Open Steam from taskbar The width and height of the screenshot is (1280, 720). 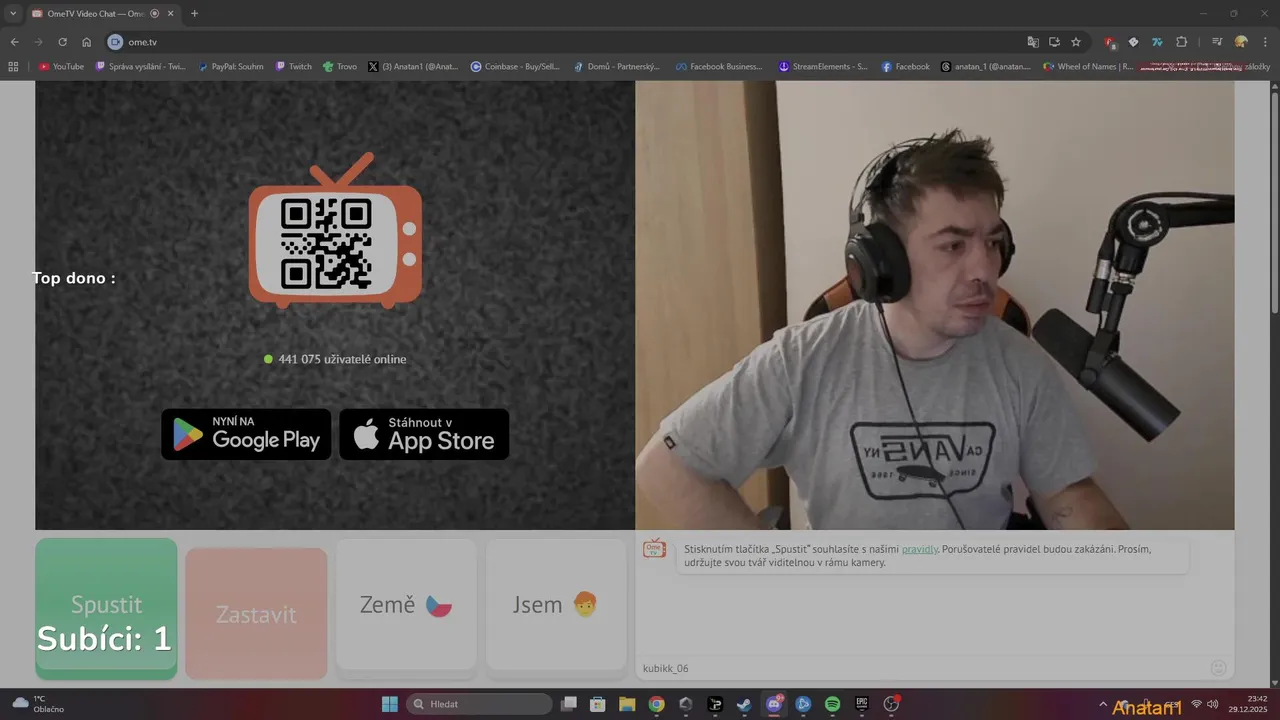[744, 704]
